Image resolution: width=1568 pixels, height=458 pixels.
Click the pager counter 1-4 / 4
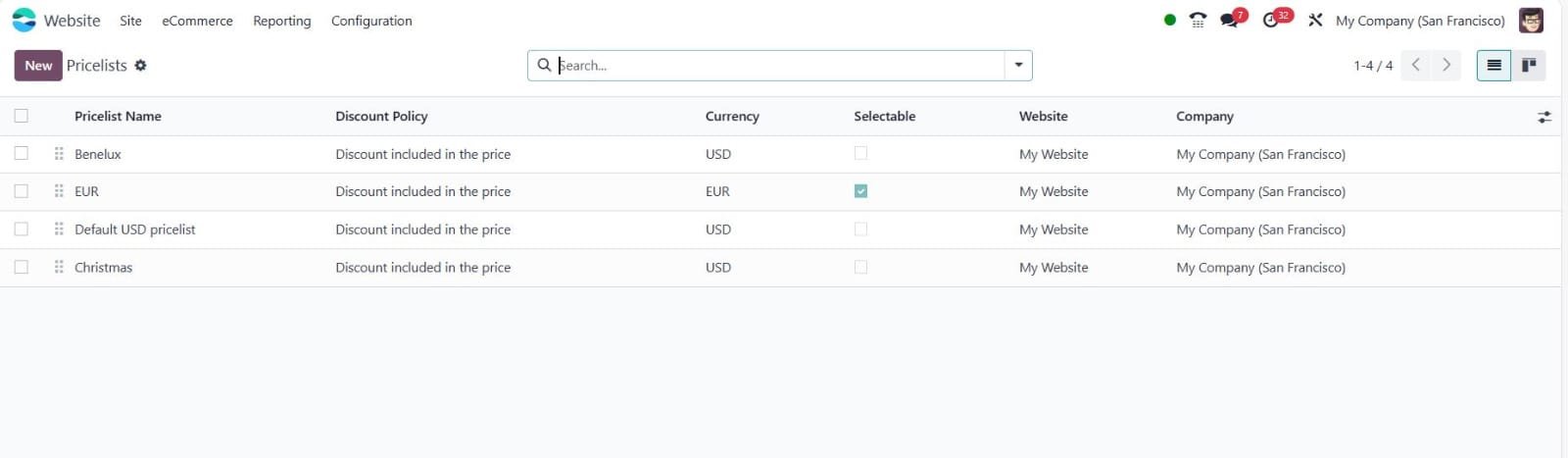pyautogui.click(x=1373, y=66)
